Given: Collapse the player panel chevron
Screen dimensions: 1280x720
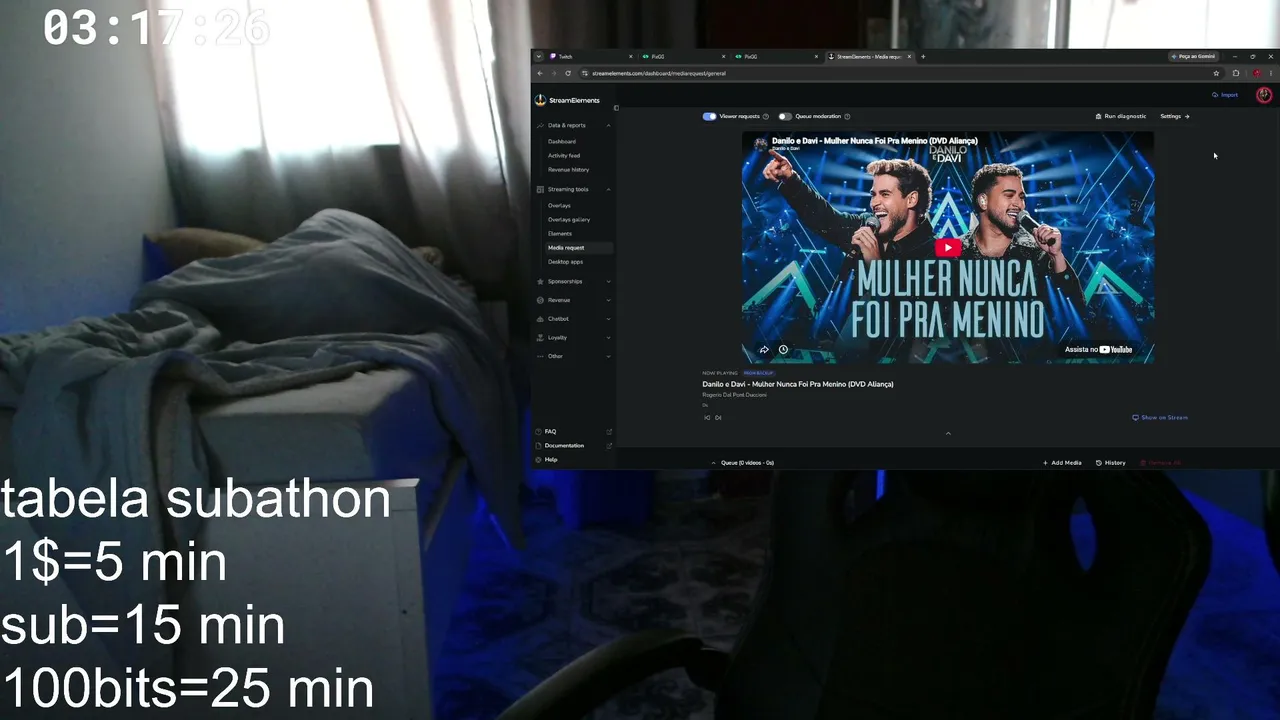Looking at the screenshot, I should pyautogui.click(x=948, y=433).
